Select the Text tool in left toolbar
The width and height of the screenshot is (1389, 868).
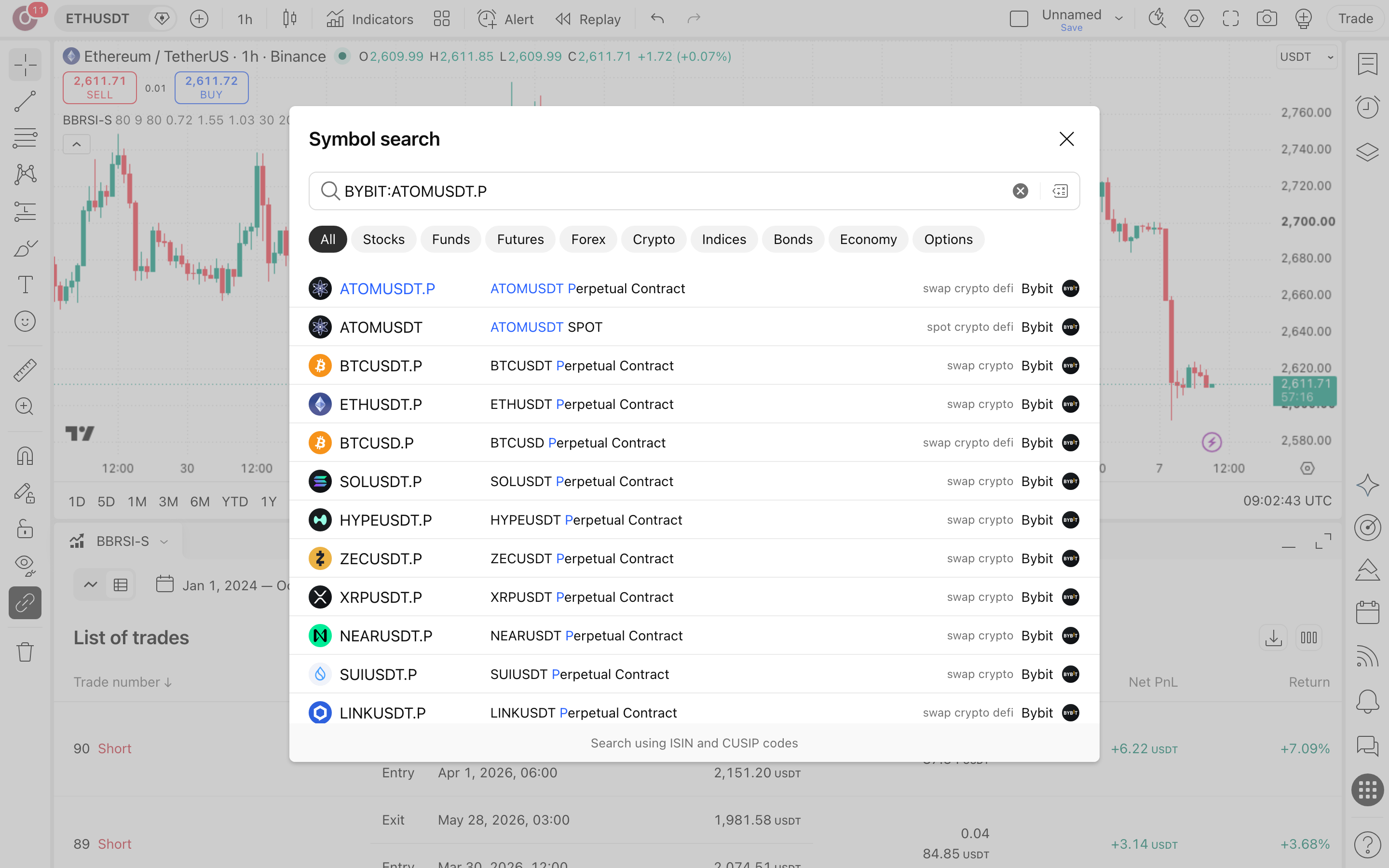(x=25, y=285)
